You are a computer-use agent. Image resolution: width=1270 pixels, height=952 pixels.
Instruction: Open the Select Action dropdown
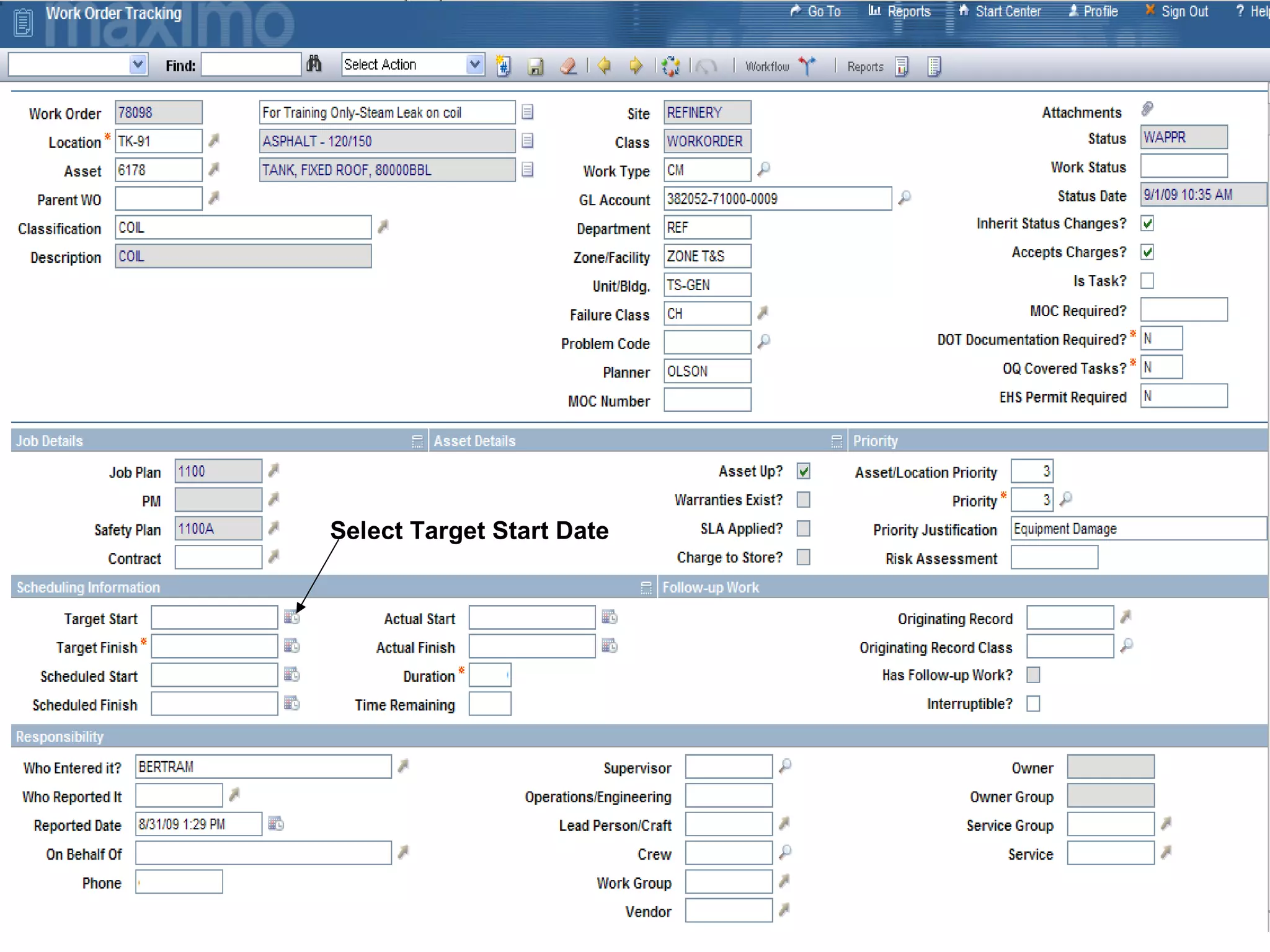(x=474, y=64)
